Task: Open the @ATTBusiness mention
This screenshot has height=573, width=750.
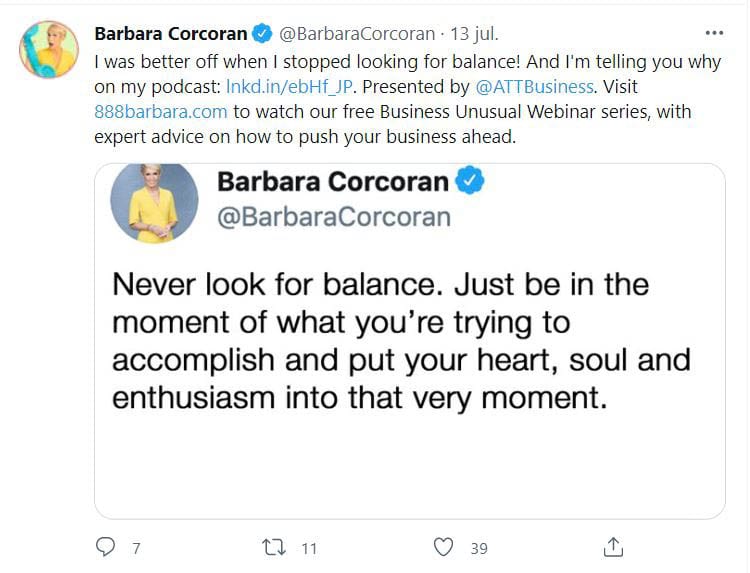Action: (541, 86)
